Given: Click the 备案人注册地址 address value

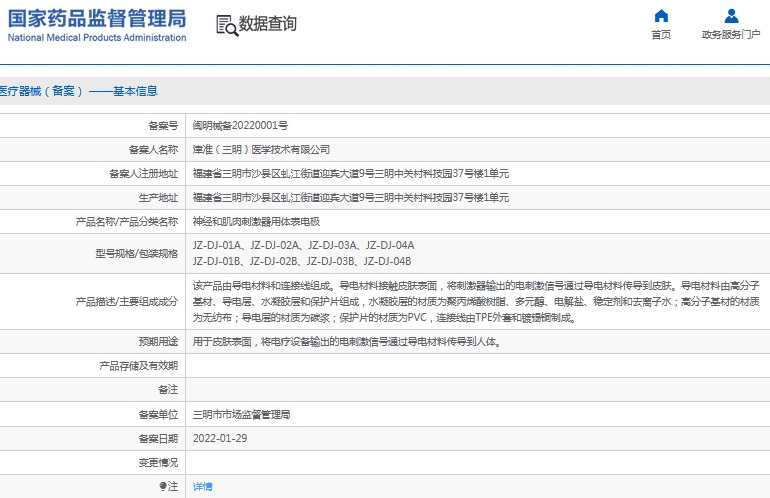Looking at the screenshot, I should (x=351, y=174).
